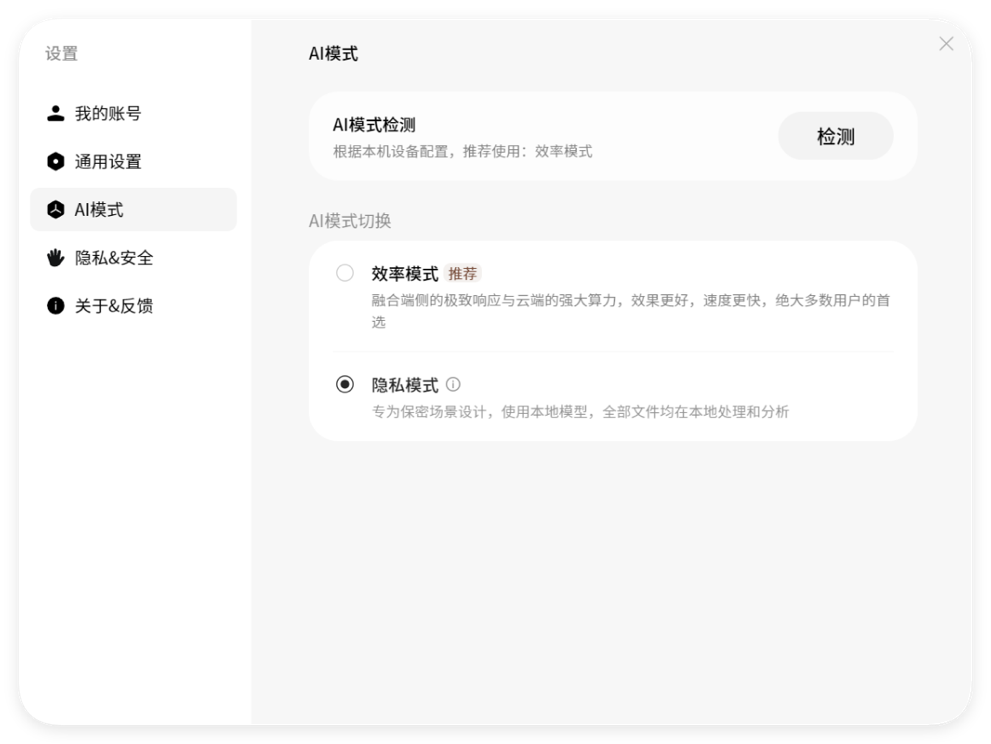Open the 通用设置 page

tap(133, 161)
